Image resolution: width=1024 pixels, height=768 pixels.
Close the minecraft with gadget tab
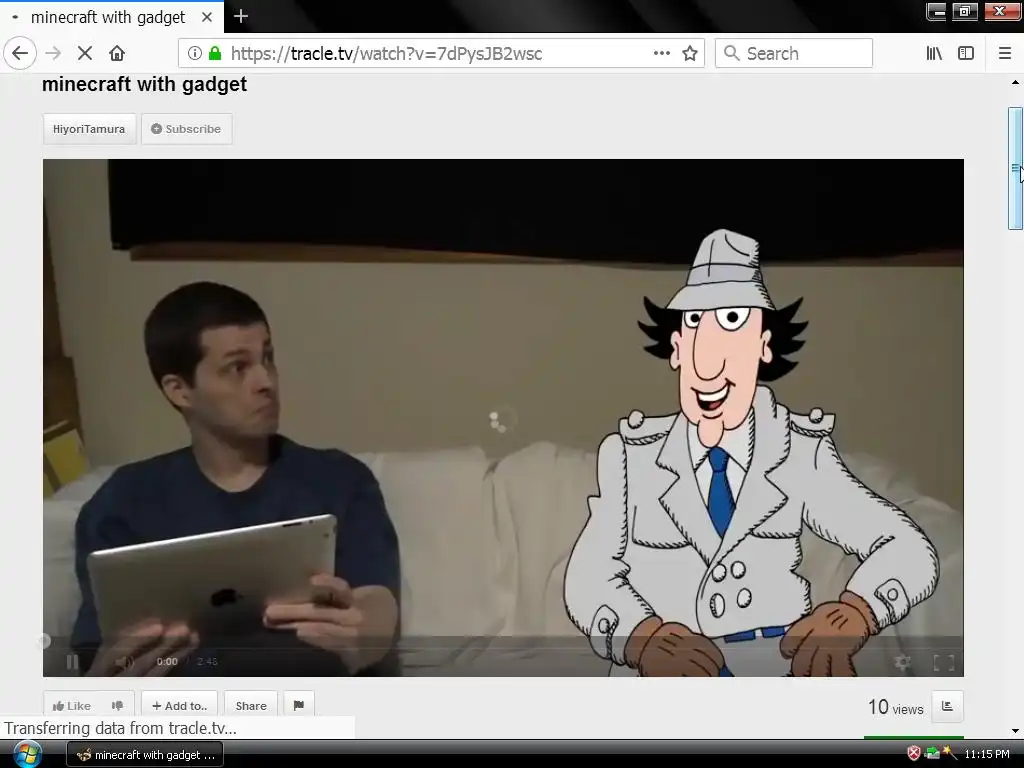click(207, 17)
